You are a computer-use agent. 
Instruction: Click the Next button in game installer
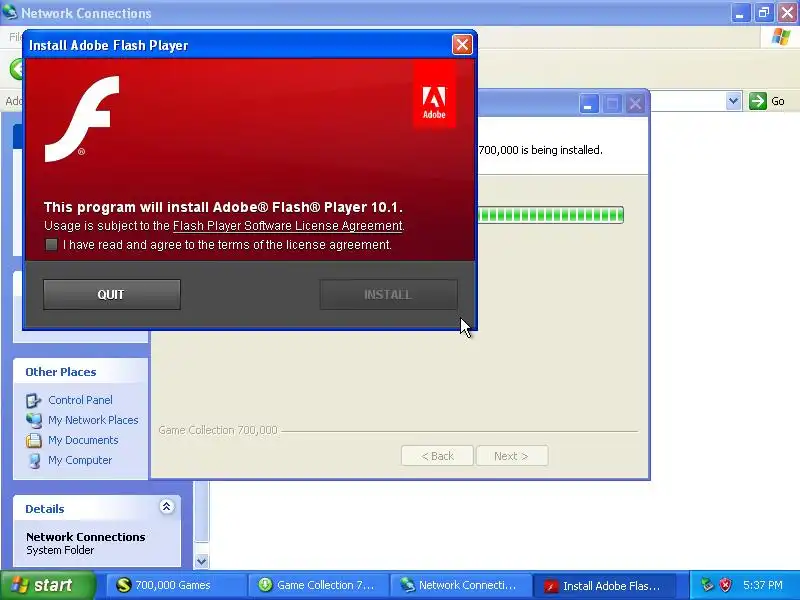512,456
